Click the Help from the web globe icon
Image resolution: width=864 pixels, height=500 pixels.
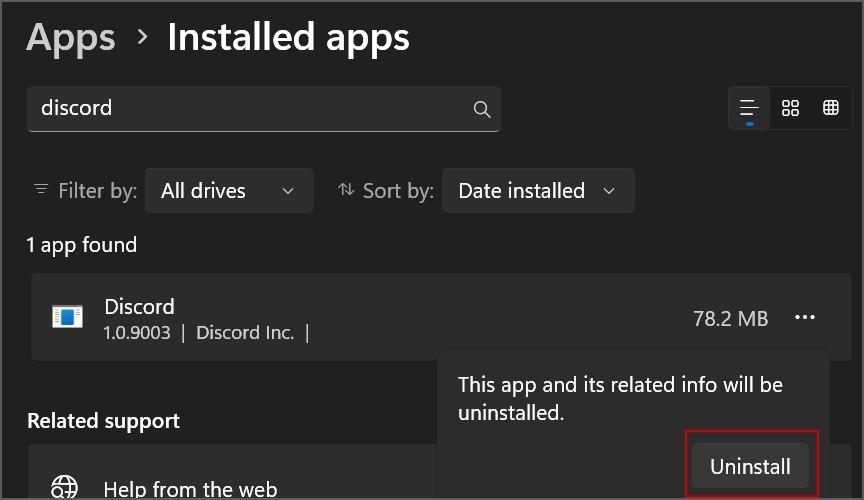(64, 488)
